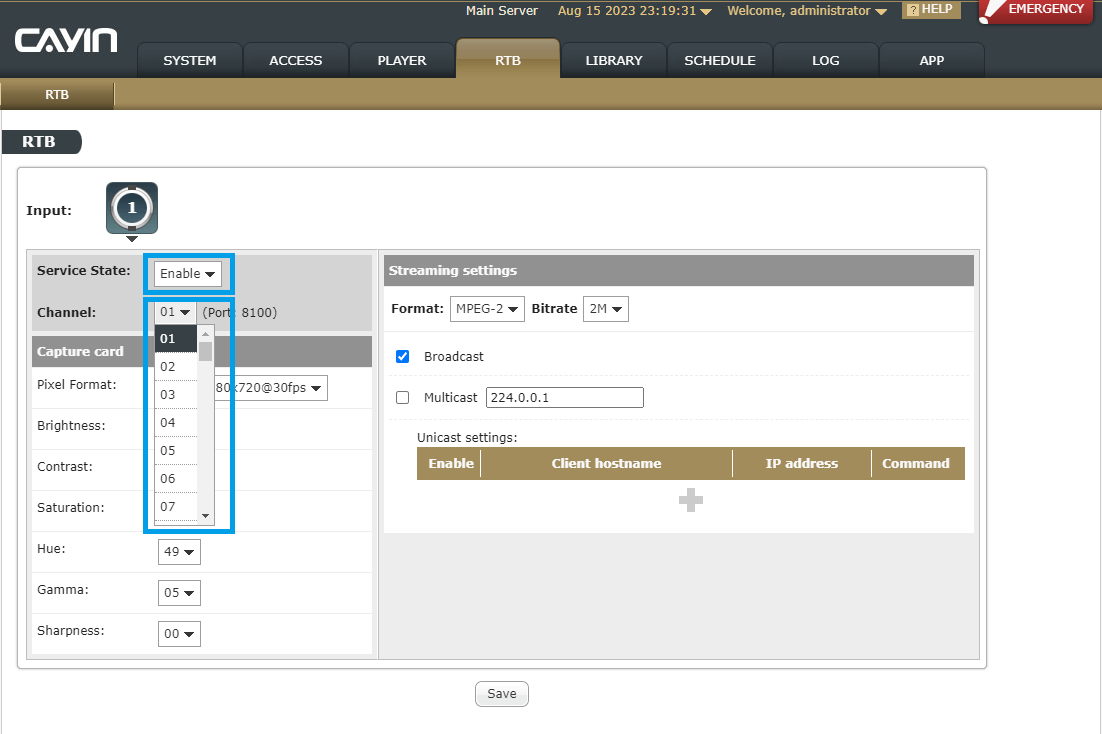
Task: Click the CAYIN logo
Action: [66, 40]
